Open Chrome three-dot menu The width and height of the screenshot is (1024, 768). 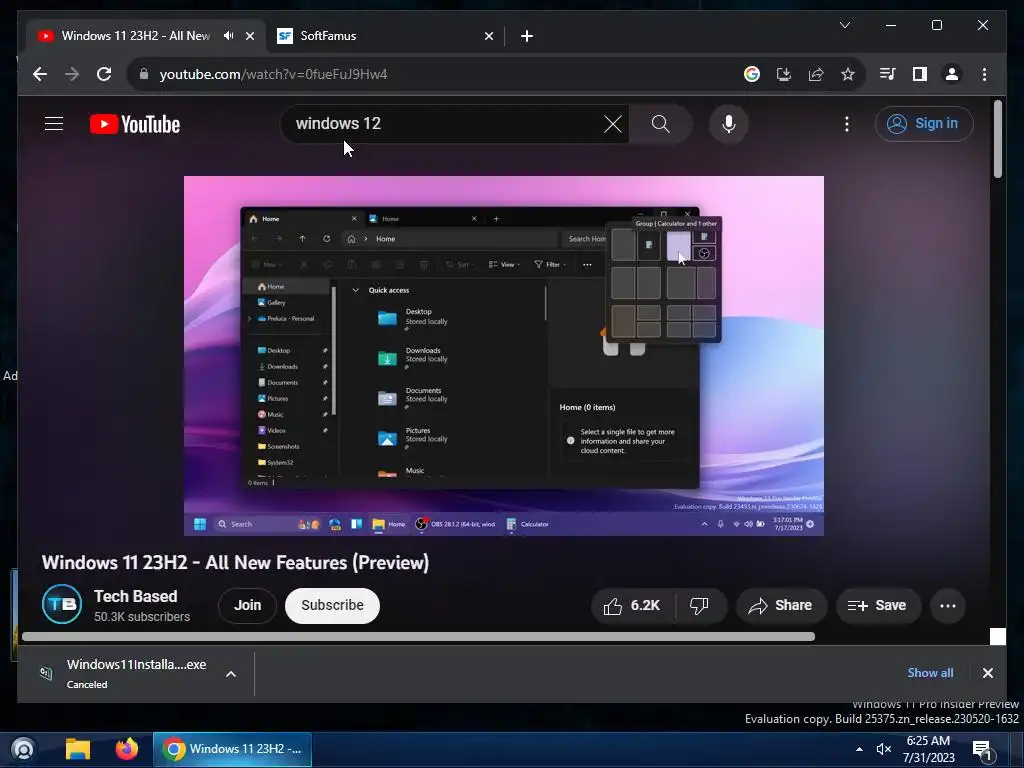(x=984, y=74)
